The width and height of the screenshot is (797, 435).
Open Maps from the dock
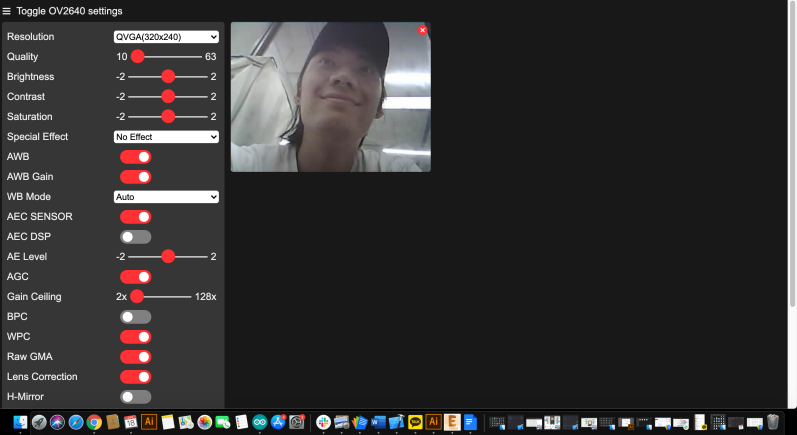click(186, 422)
